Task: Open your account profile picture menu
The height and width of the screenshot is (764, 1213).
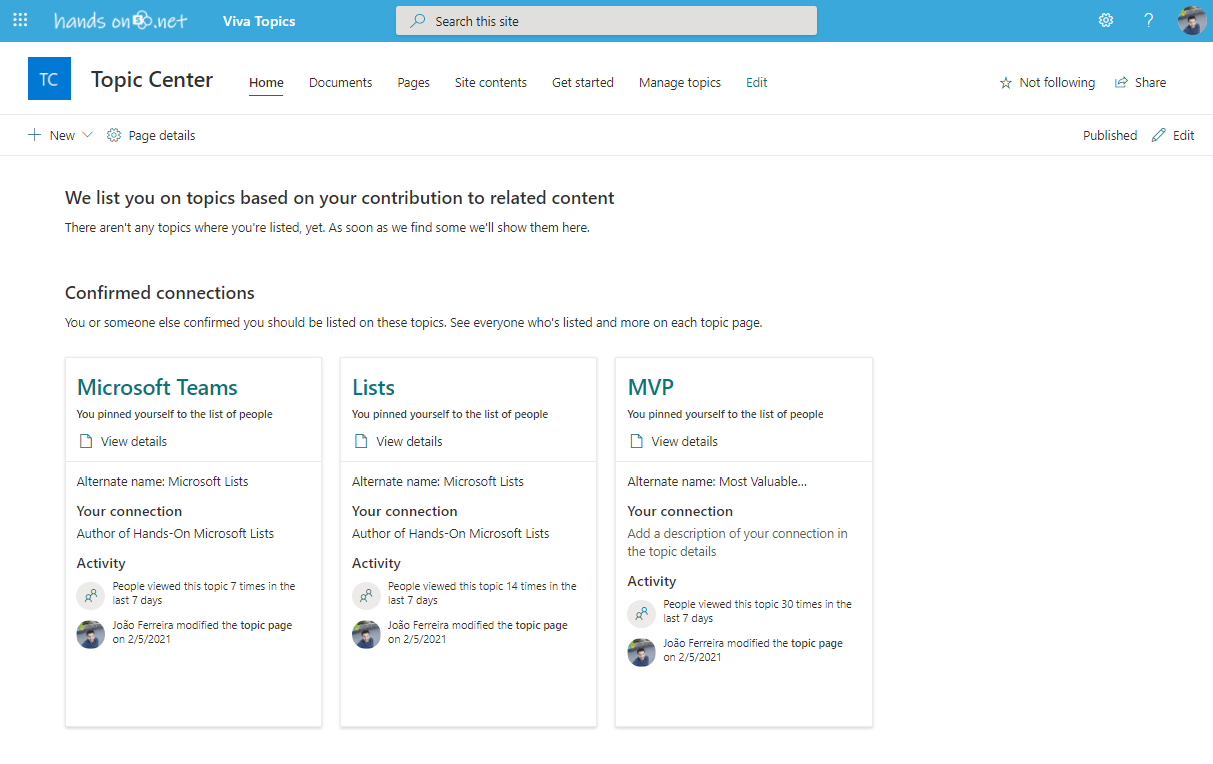Action: click(1192, 20)
